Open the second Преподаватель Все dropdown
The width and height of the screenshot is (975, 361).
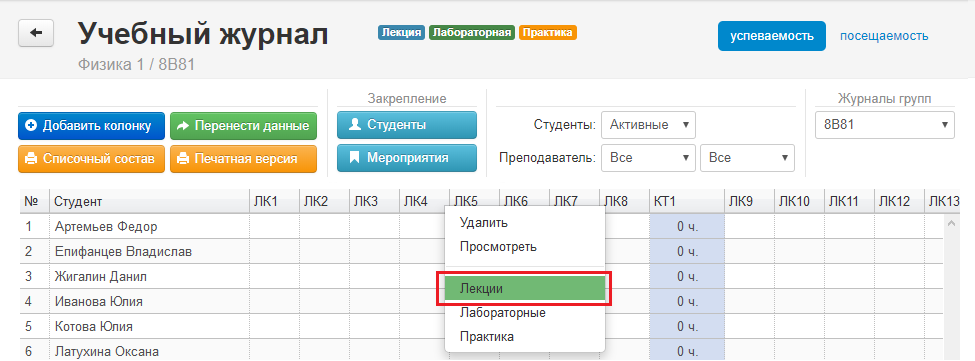tap(747, 158)
